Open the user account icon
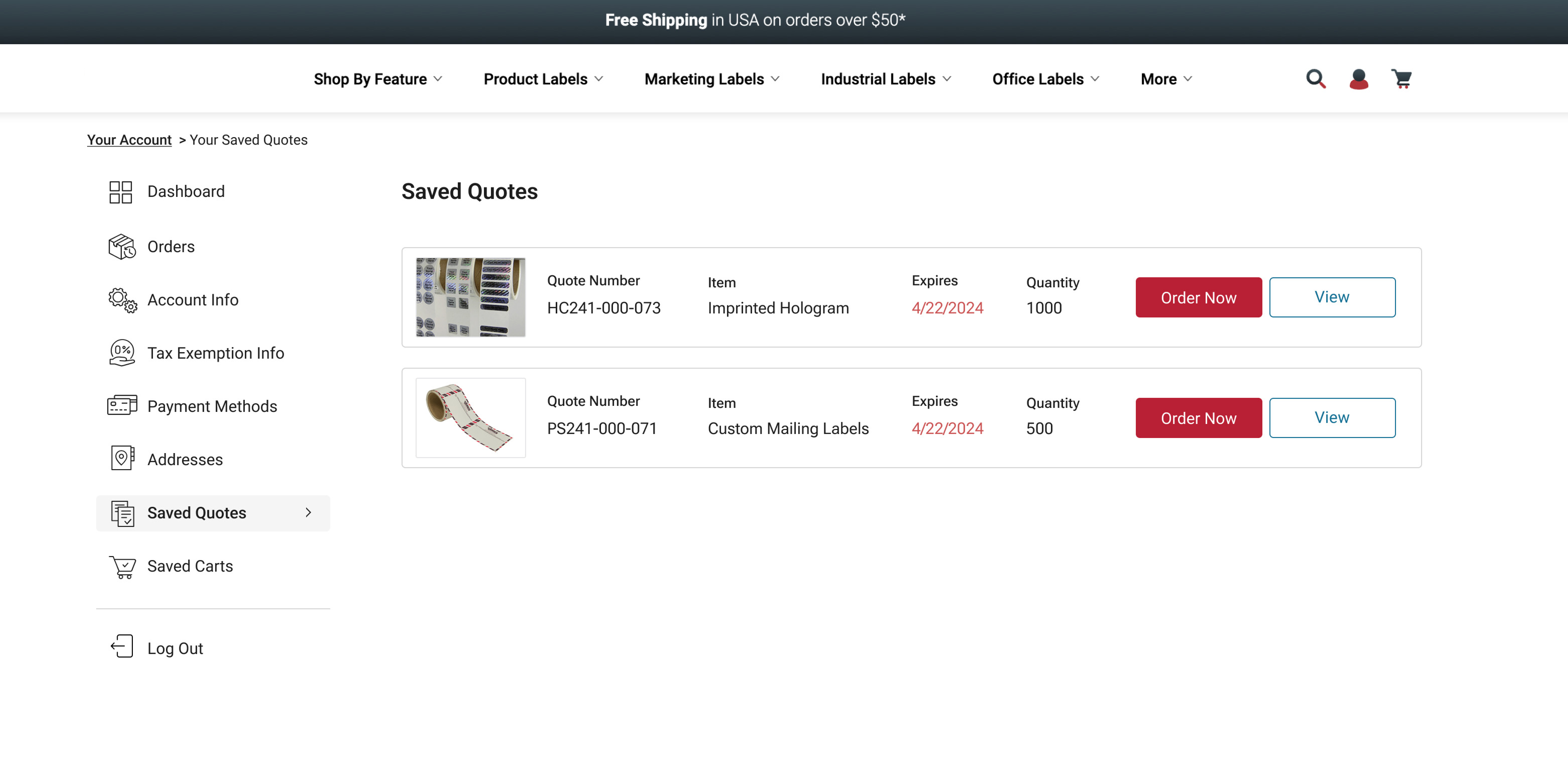 [x=1359, y=79]
